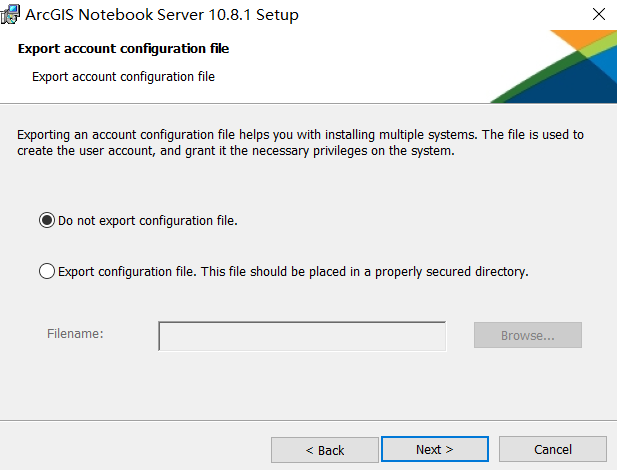Viewport: 617px width, 470px height.
Task: Click the paragraph beginning 'Exporting an account configuration file helps'
Action: click(x=300, y=143)
